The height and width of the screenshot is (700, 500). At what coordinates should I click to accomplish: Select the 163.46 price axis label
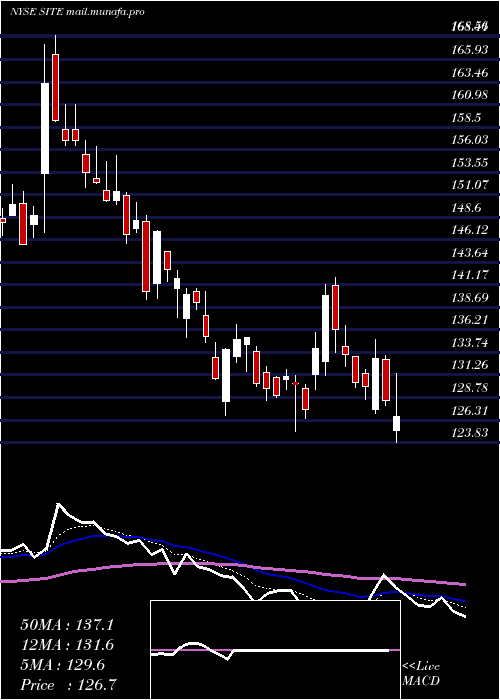469,72
